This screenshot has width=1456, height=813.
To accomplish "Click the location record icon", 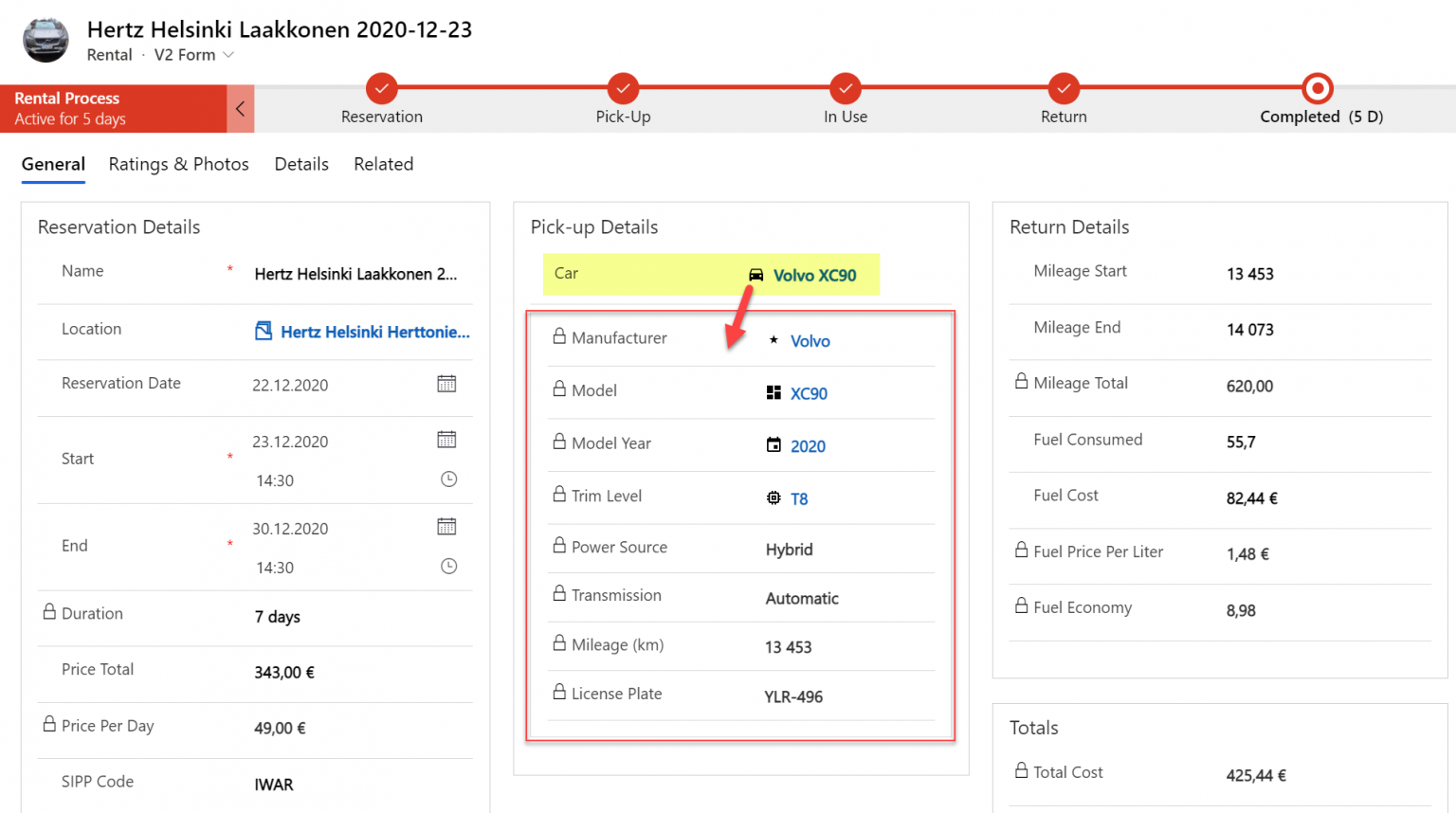I will (x=264, y=331).
